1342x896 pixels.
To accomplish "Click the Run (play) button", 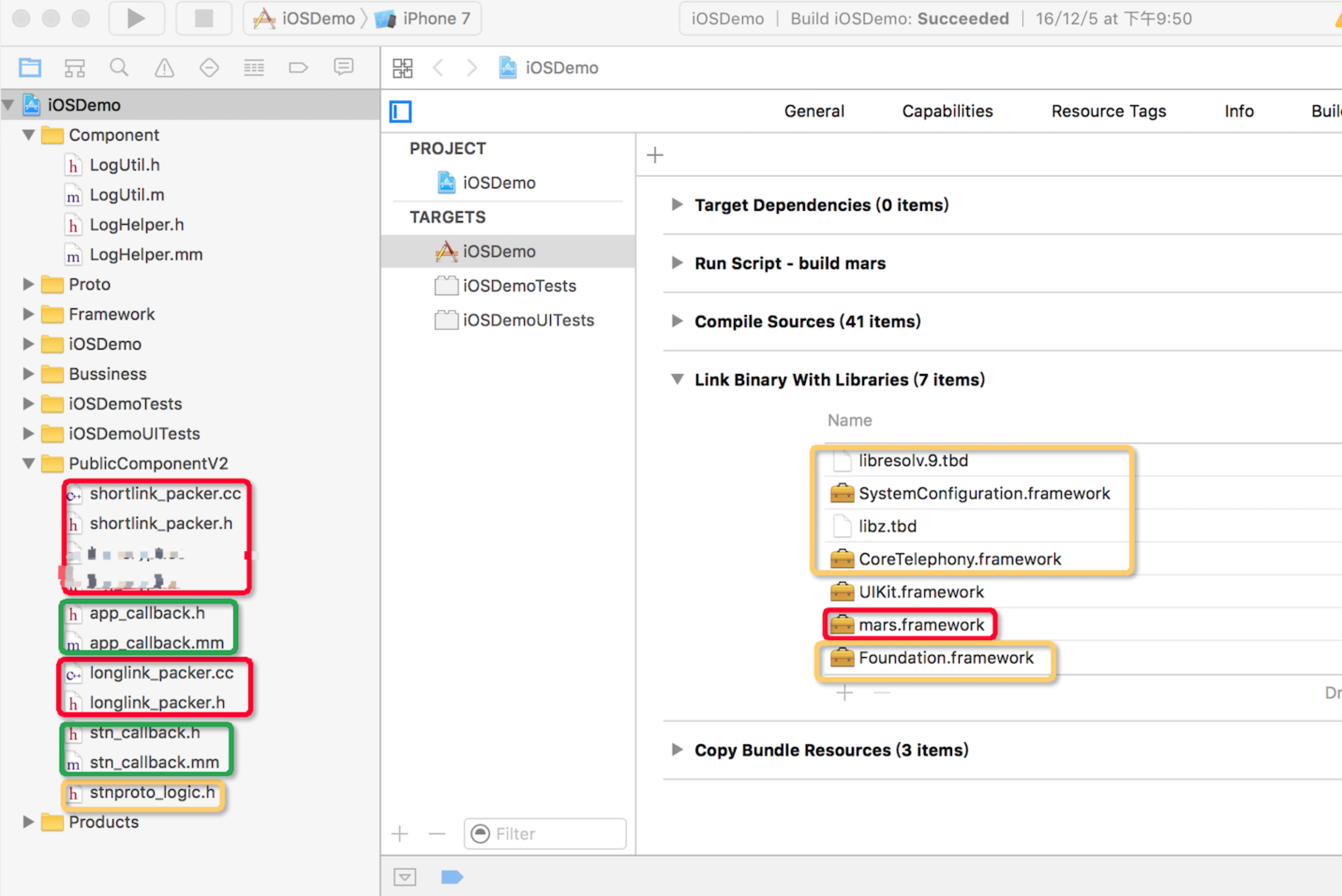I will [x=136, y=18].
